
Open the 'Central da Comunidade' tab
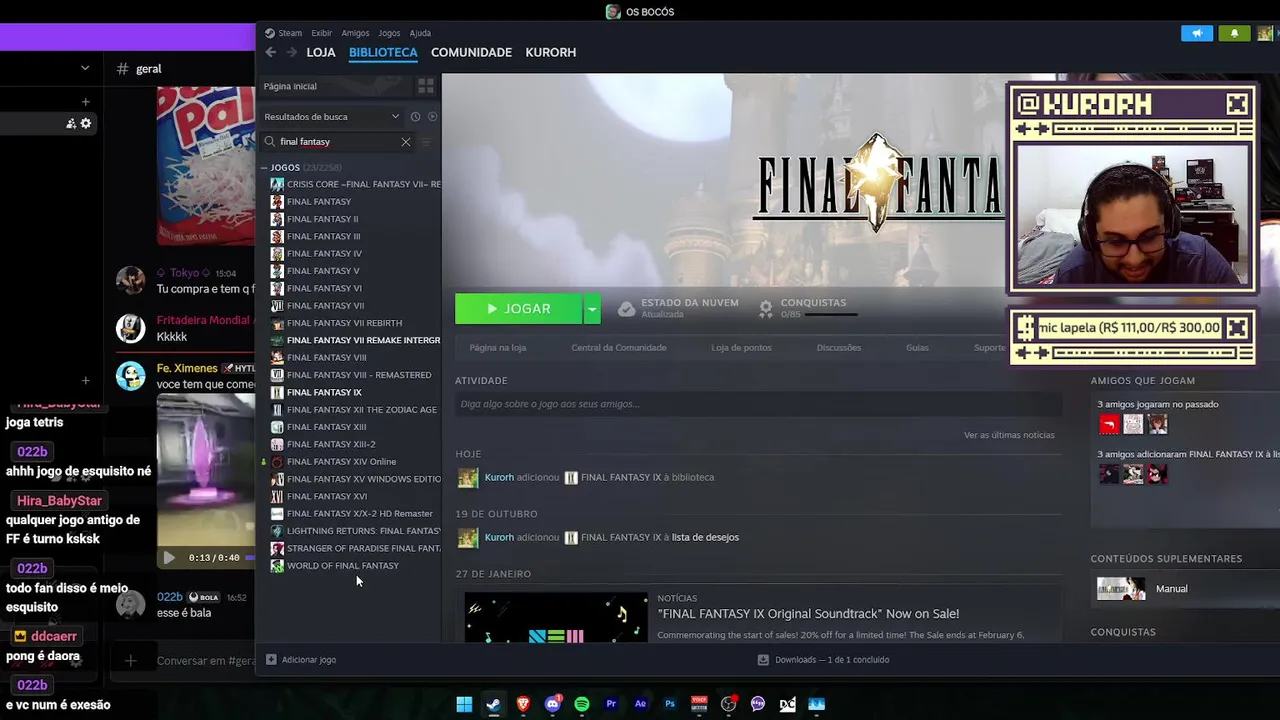click(x=619, y=348)
